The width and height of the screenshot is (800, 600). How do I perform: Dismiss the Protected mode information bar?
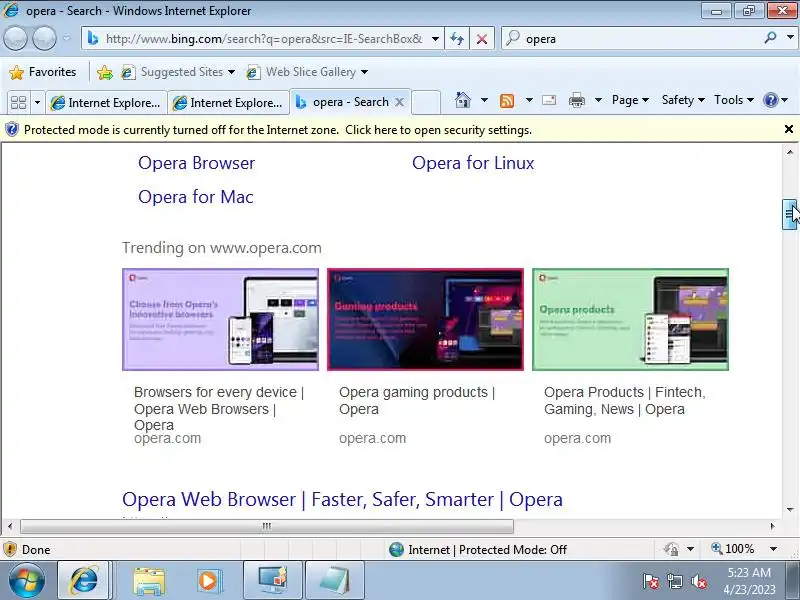789,130
